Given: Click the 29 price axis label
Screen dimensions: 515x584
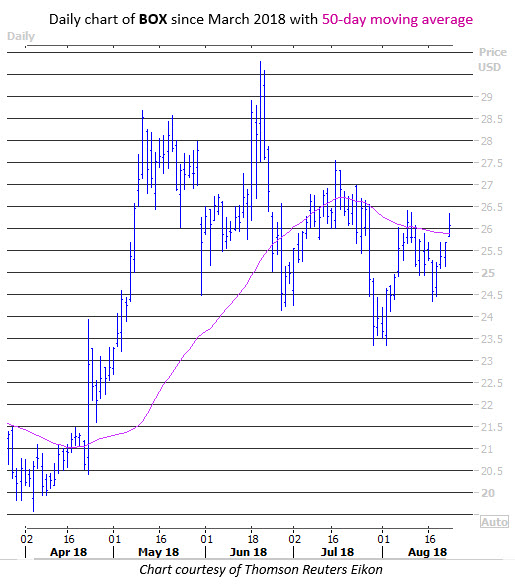Looking at the screenshot, I should click(x=486, y=97).
